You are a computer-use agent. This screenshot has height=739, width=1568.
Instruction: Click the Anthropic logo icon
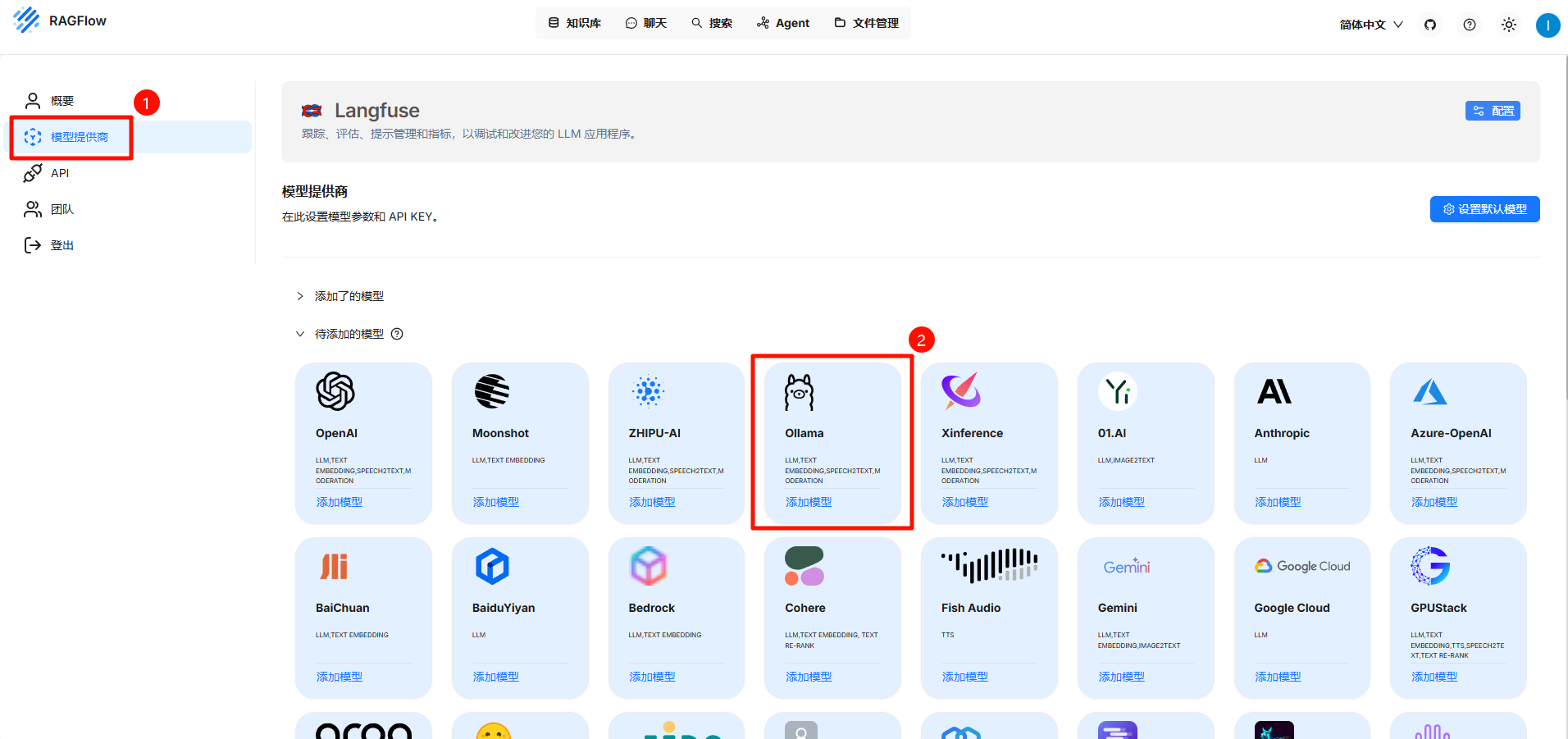click(x=1274, y=391)
